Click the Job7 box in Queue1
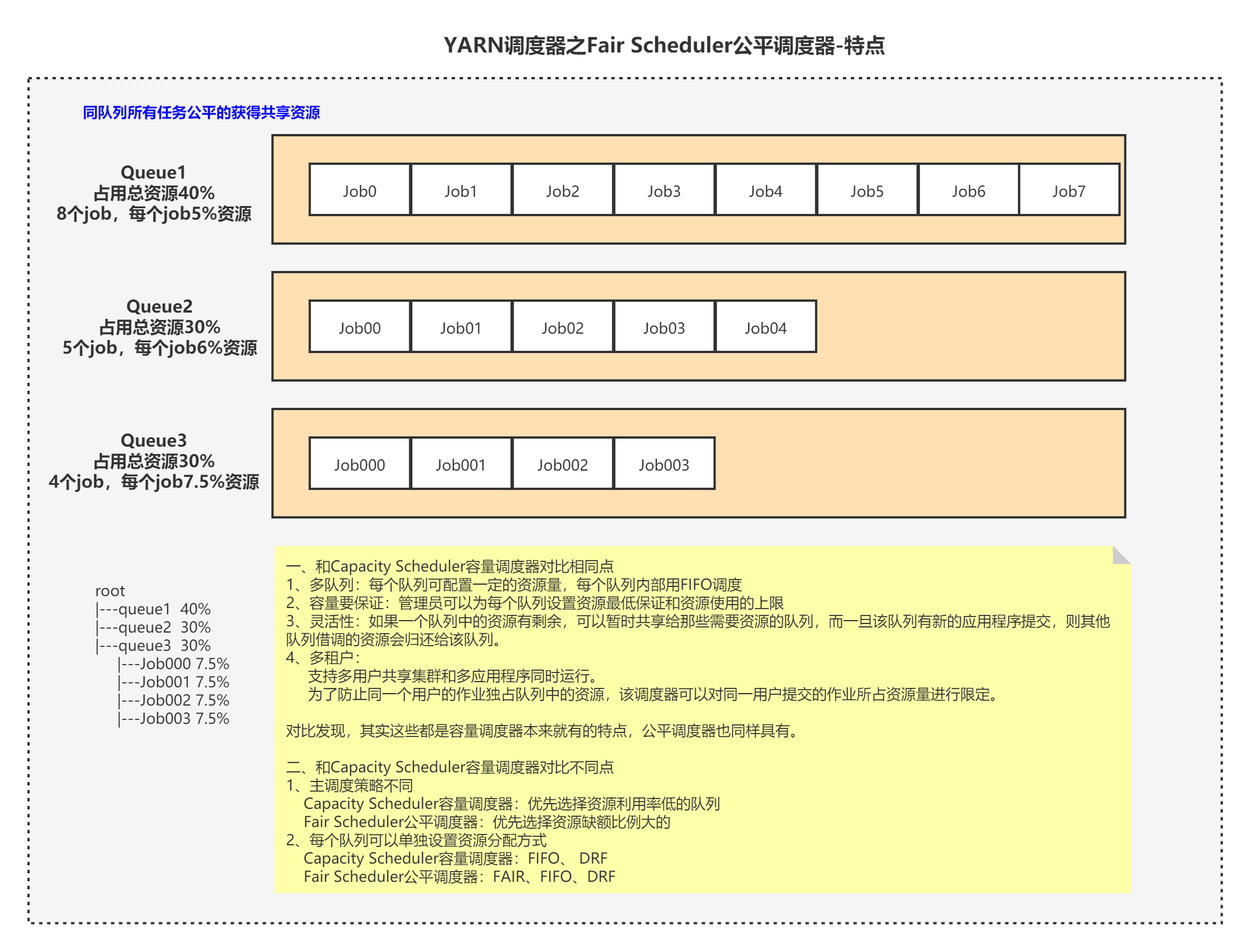The width and height of the screenshot is (1250, 952). (1068, 191)
